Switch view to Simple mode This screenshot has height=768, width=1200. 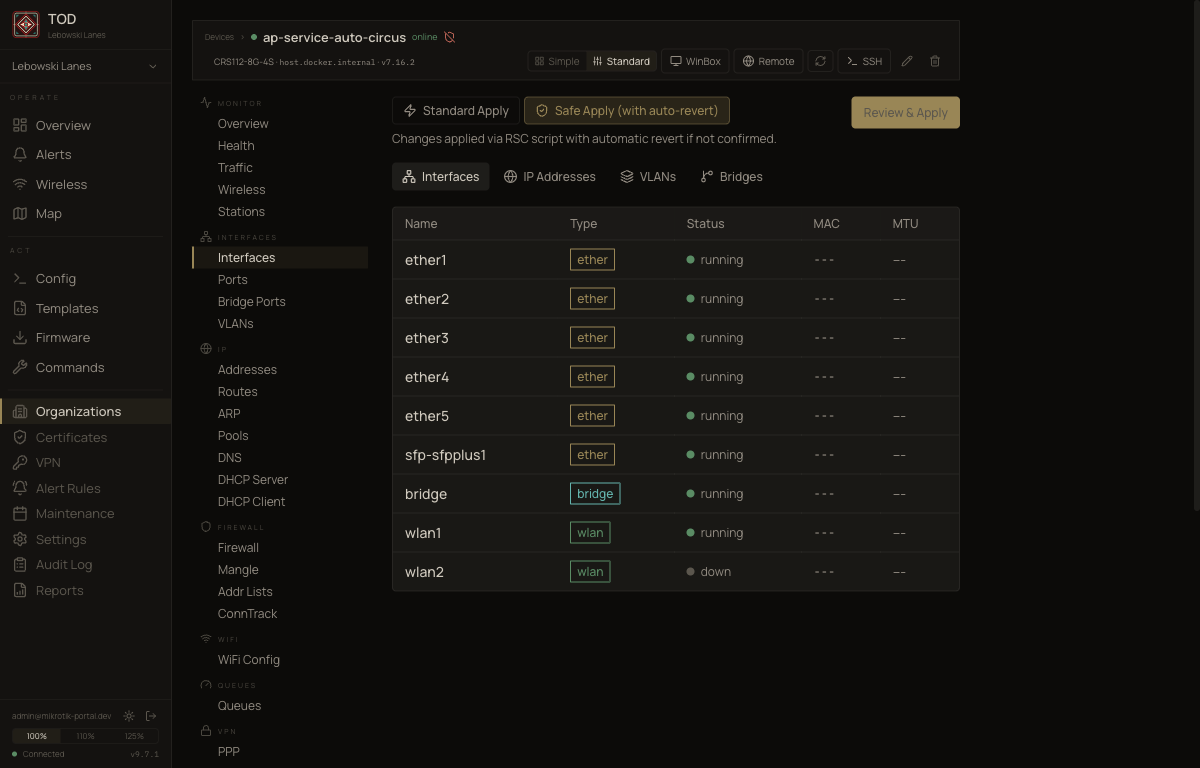pyautogui.click(x=556, y=60)
